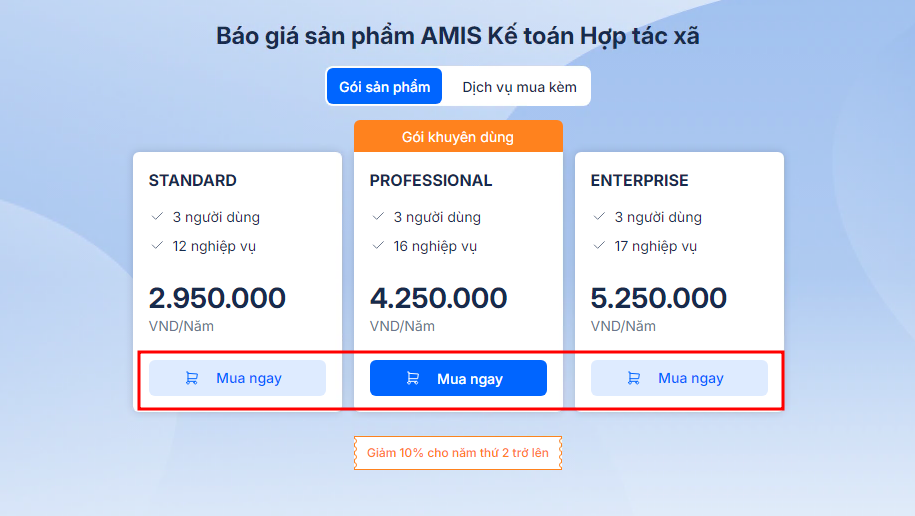Click cart icon in STANDARD Mua ngay button
This screenshot has width=915, height=516.
191,378
